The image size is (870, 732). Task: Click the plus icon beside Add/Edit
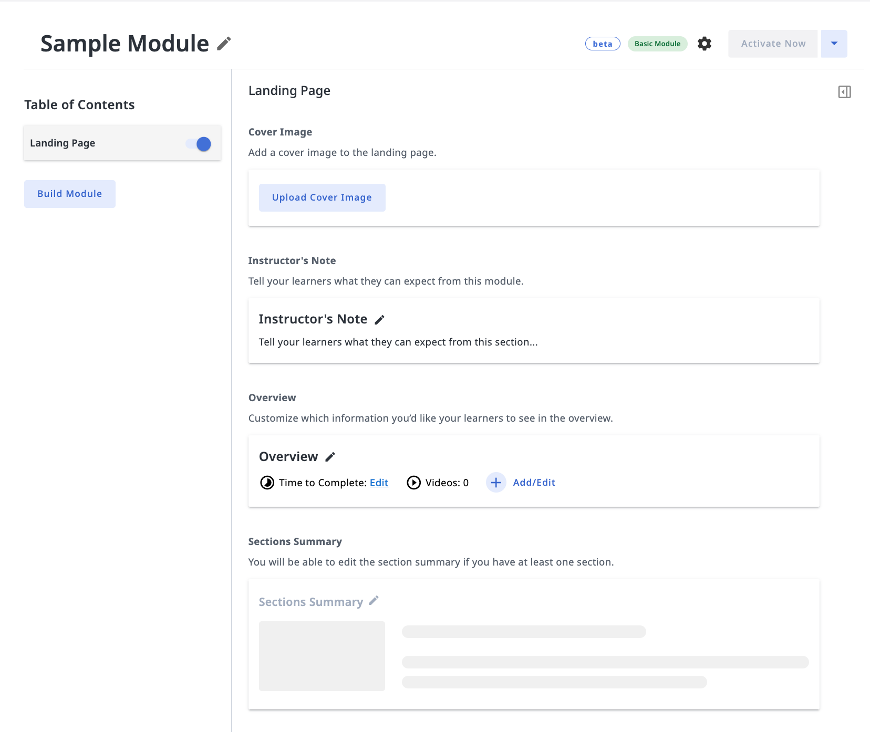(x=495, y=483)
